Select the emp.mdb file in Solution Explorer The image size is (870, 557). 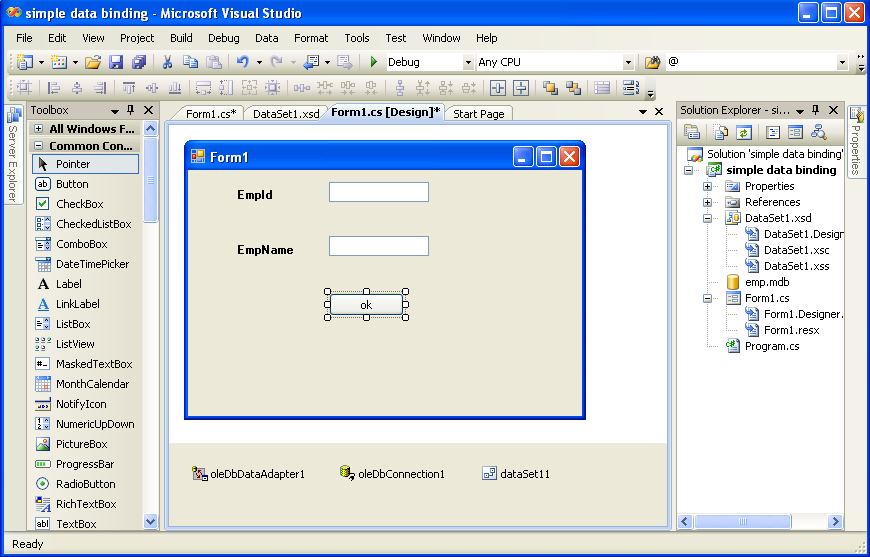coord(766,282)
